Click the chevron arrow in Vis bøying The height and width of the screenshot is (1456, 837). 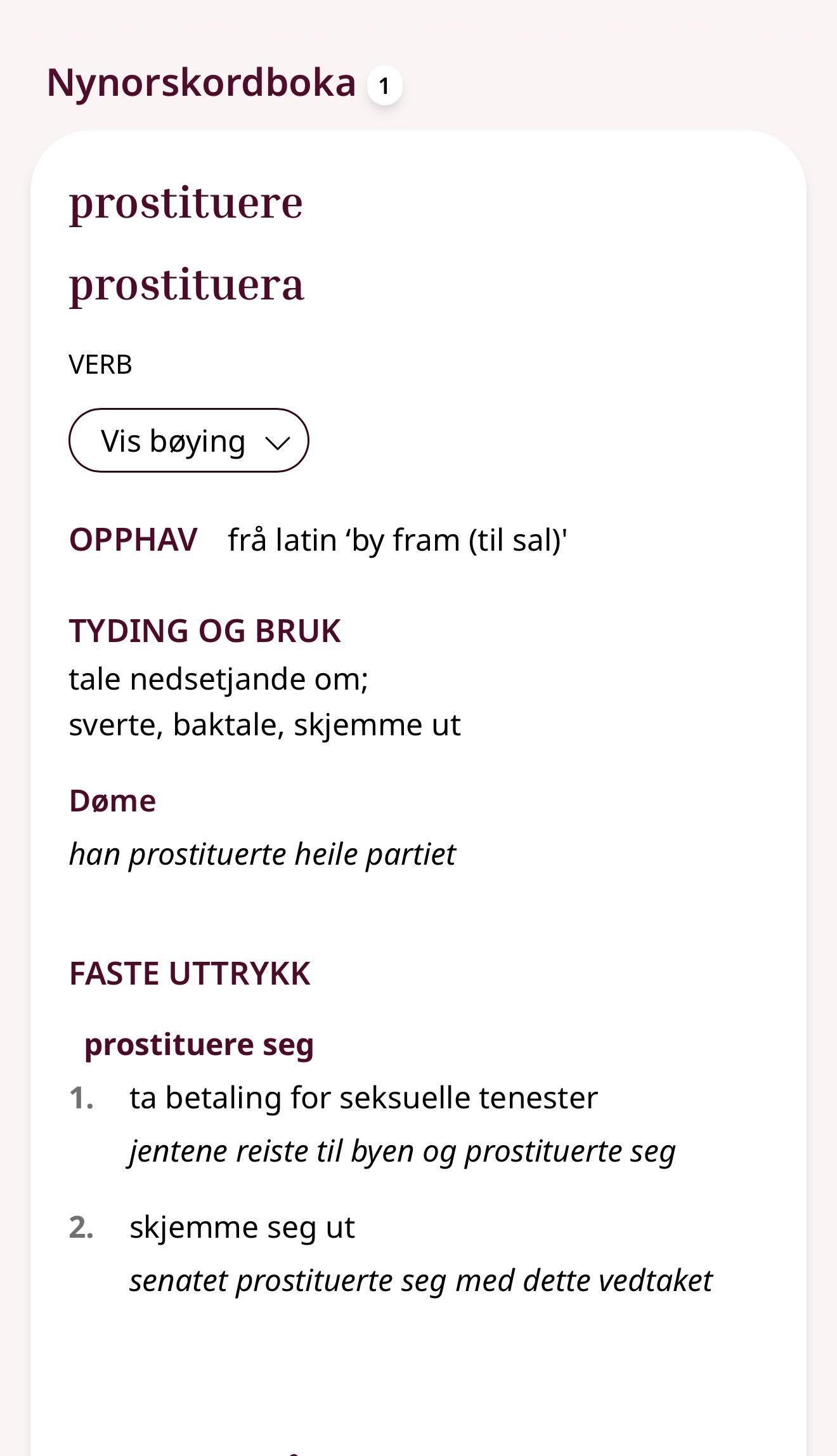coord(277,442)
